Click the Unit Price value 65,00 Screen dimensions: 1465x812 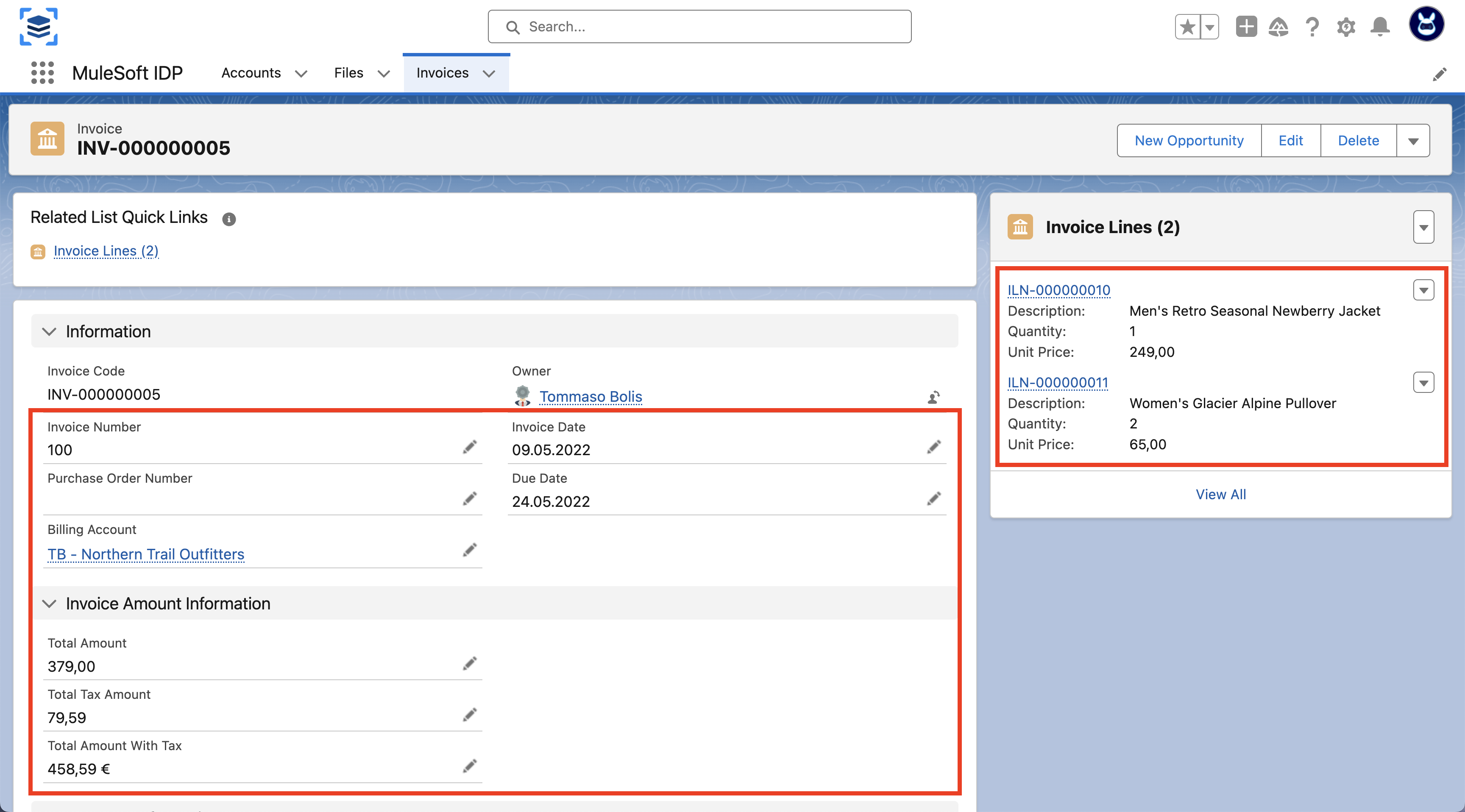click(1147, 444)
